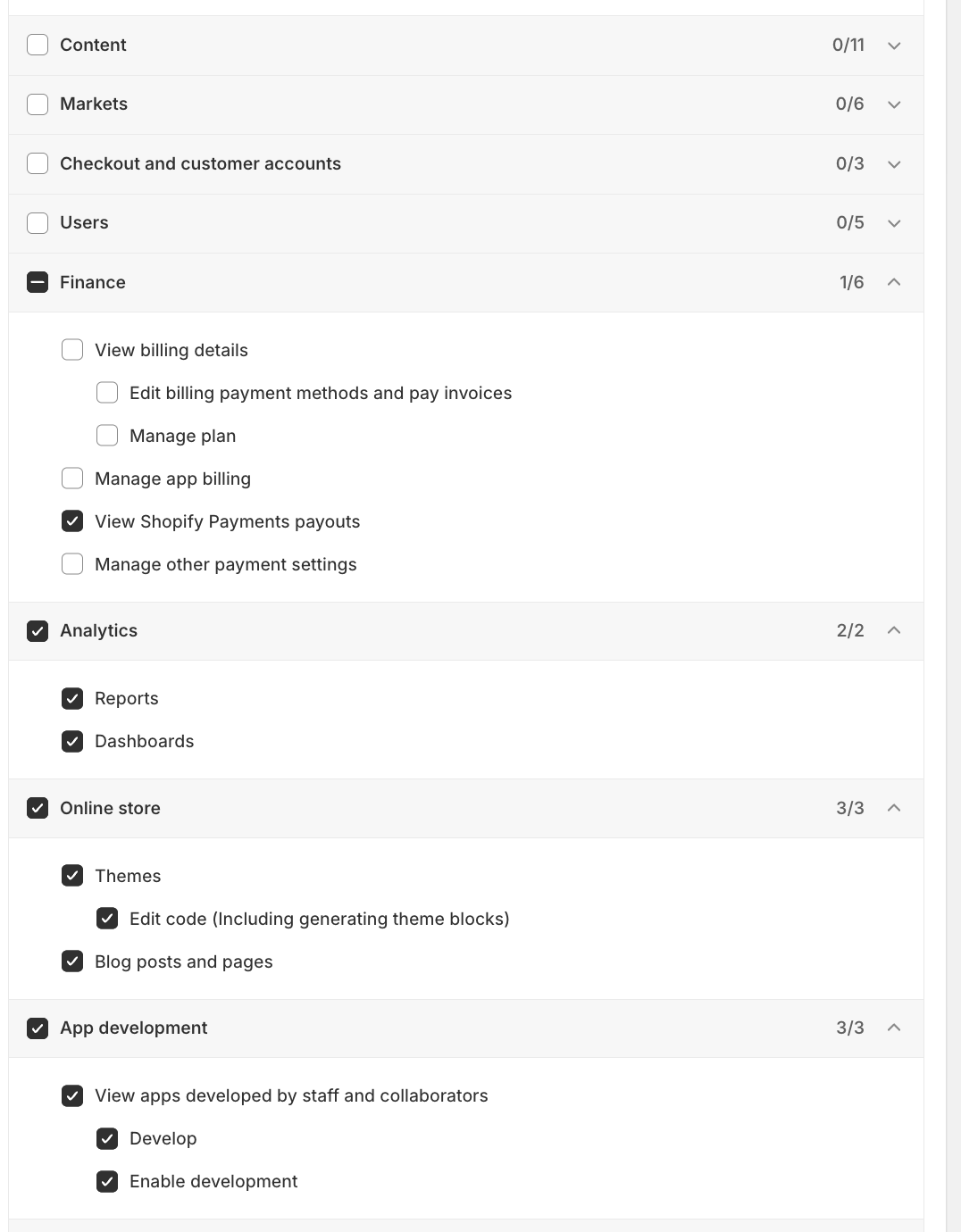Enable Manage other payment settings
The width and height of the screenshot is (961, 1232).
pyautogui.click(x=71, y=563)
